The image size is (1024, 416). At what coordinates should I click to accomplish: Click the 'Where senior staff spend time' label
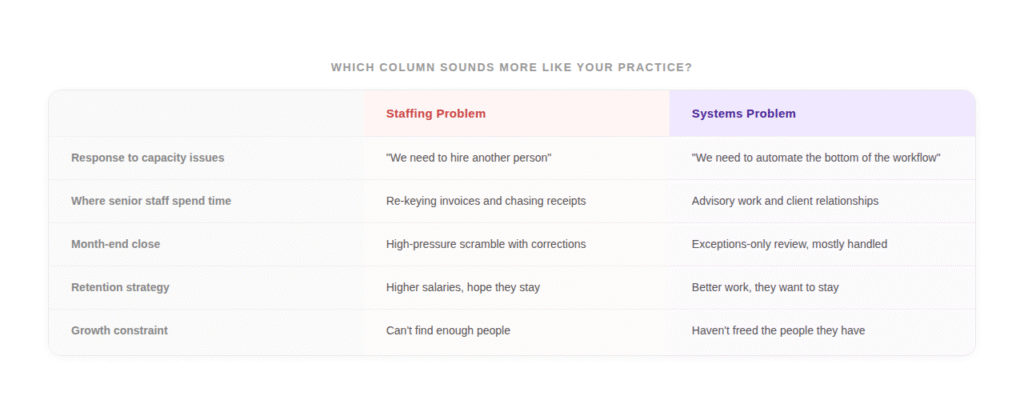pos(151,201)
